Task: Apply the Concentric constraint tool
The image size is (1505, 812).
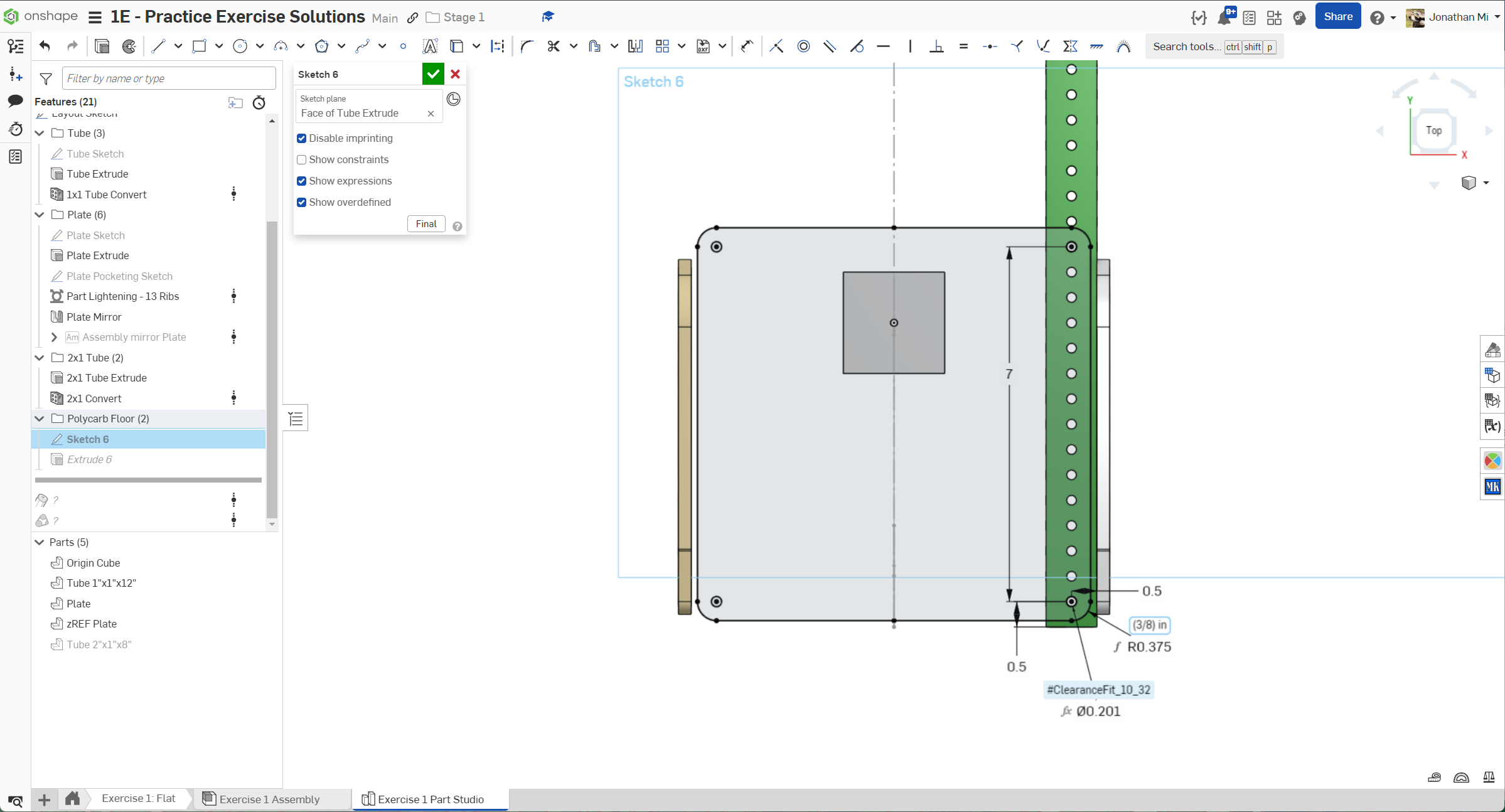Action: (x=803, y=46)
